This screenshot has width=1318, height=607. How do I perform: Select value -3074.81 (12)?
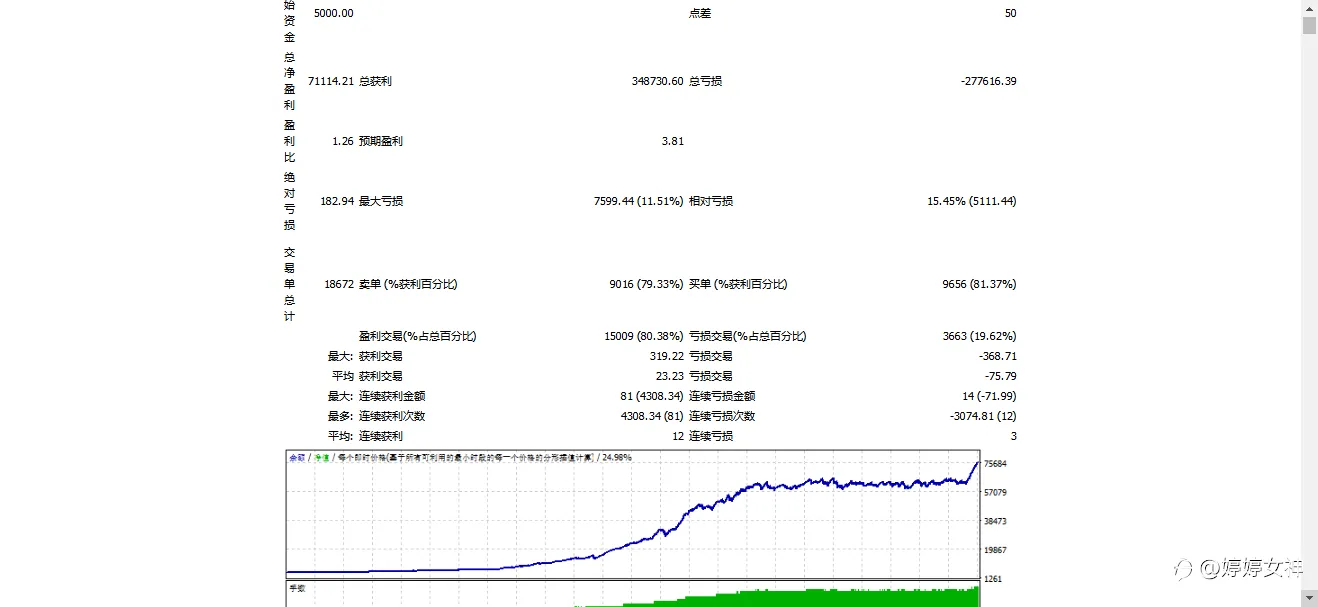983,416
